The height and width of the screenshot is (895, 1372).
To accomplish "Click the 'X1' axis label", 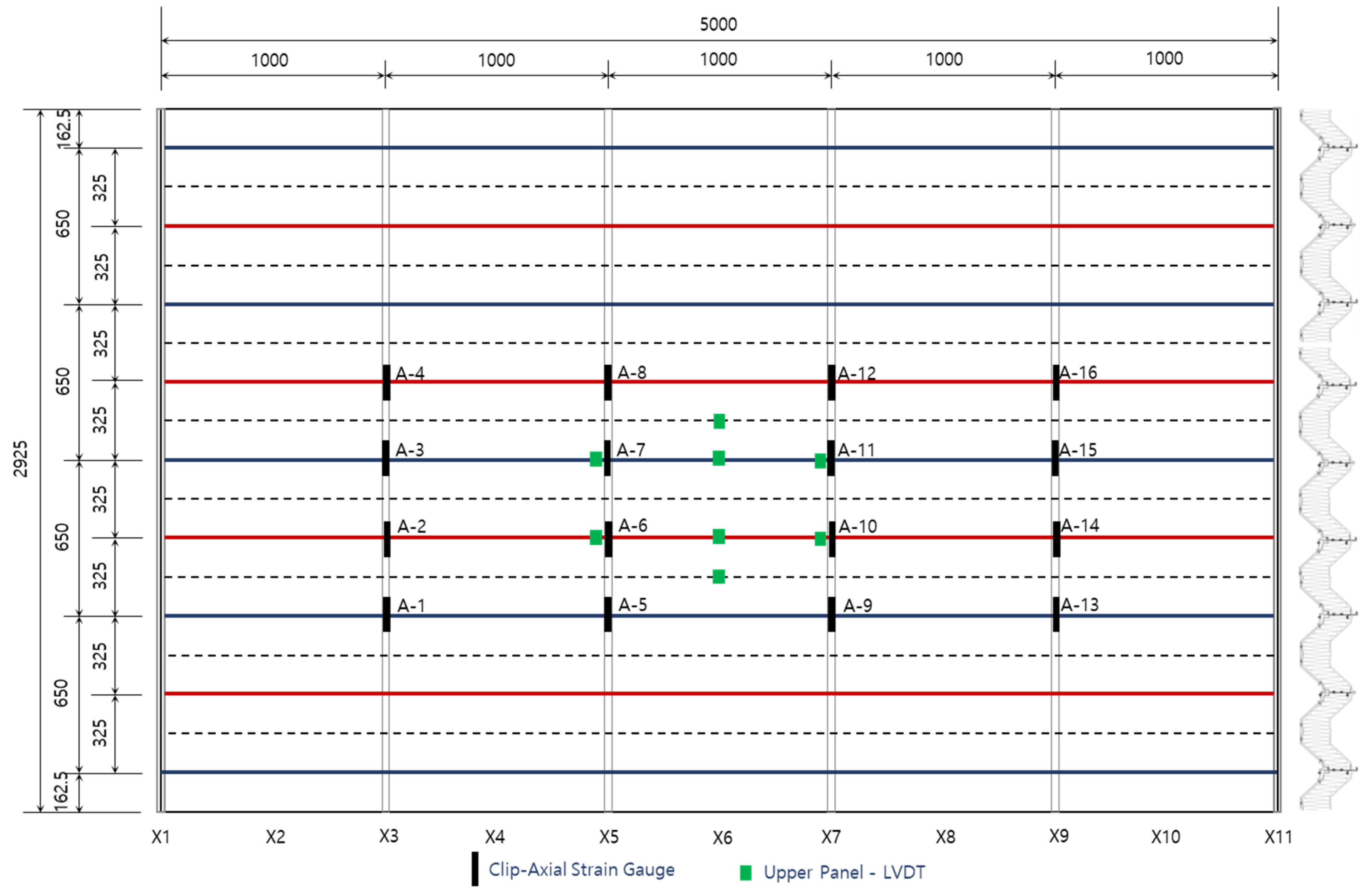I will point(161,837).
